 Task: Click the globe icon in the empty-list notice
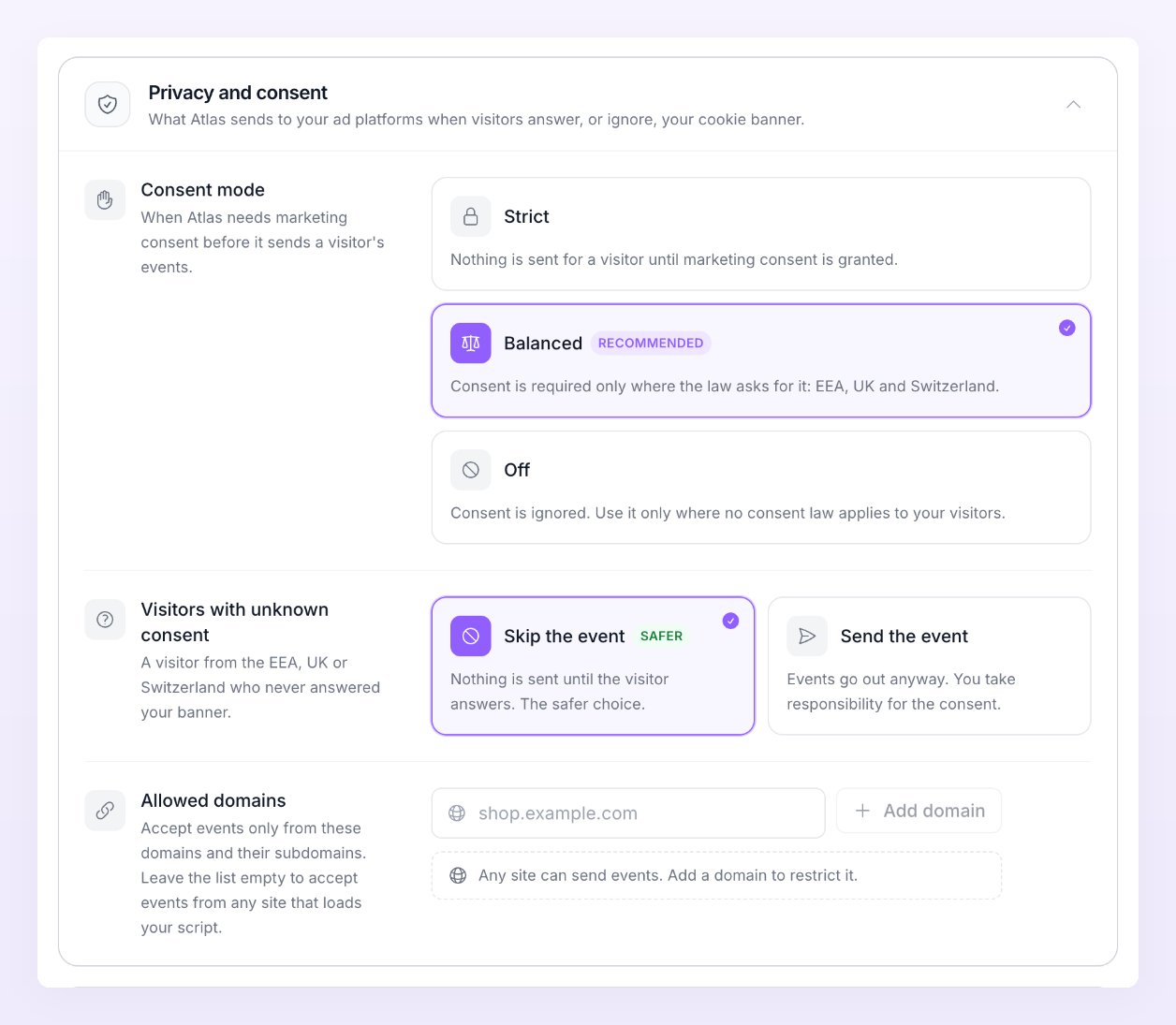[458, 875]
